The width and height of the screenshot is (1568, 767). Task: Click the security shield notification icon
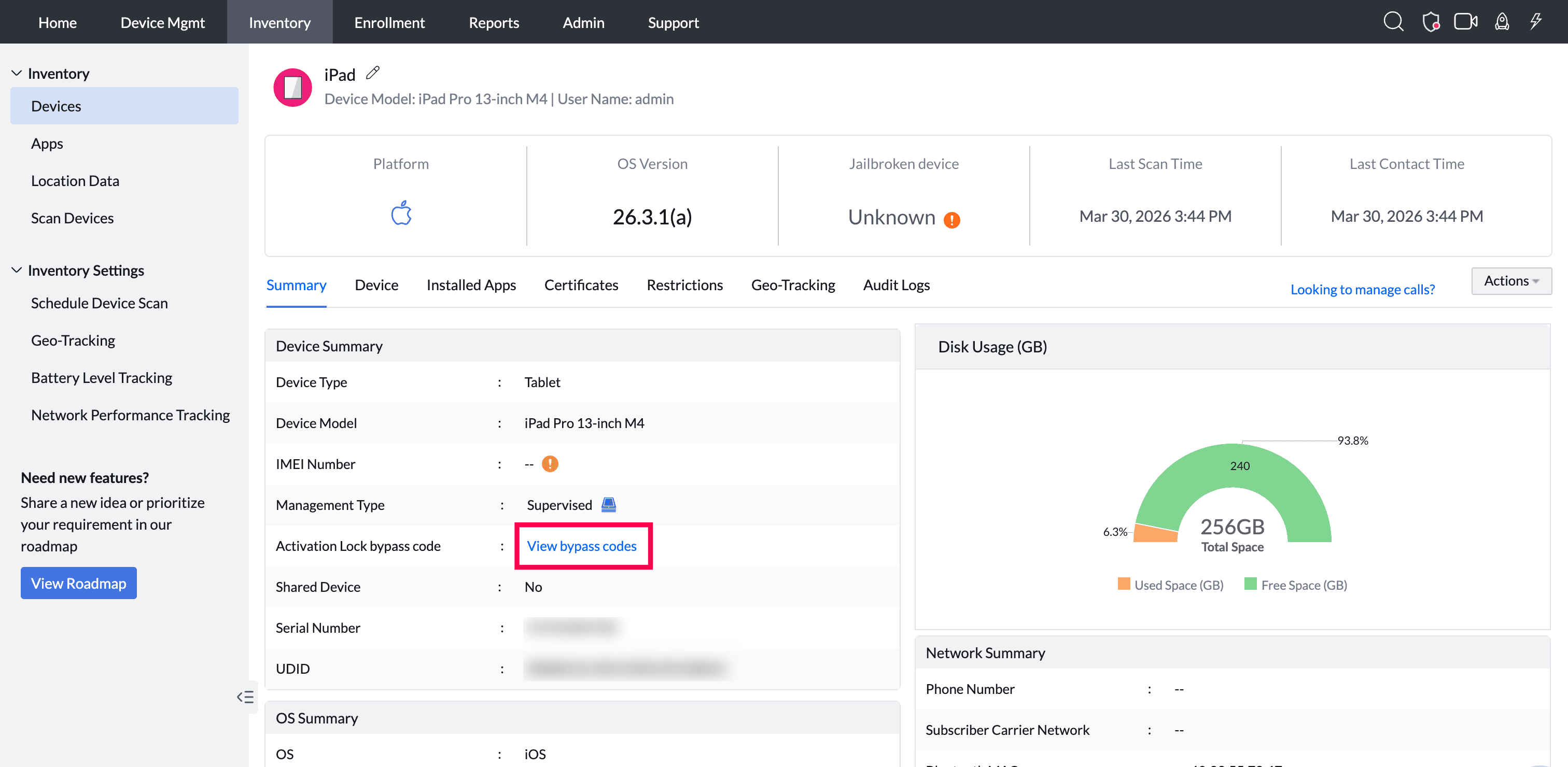[1431, 22]
